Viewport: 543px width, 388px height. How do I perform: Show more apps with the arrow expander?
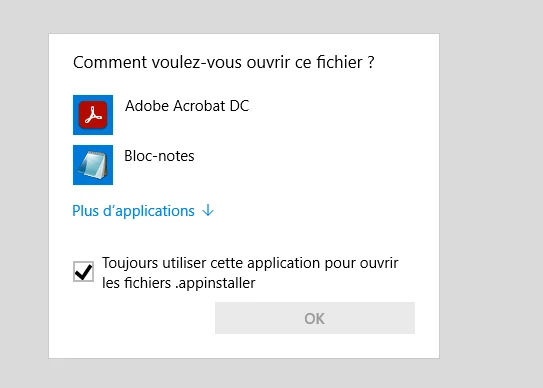208,211
